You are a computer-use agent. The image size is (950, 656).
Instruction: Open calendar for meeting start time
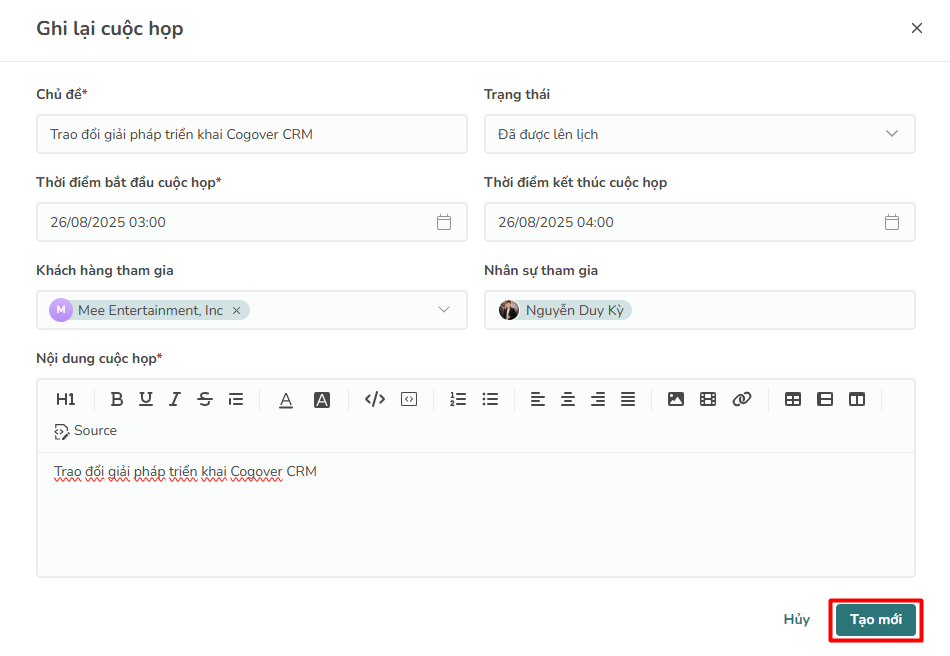coord(444,222)
